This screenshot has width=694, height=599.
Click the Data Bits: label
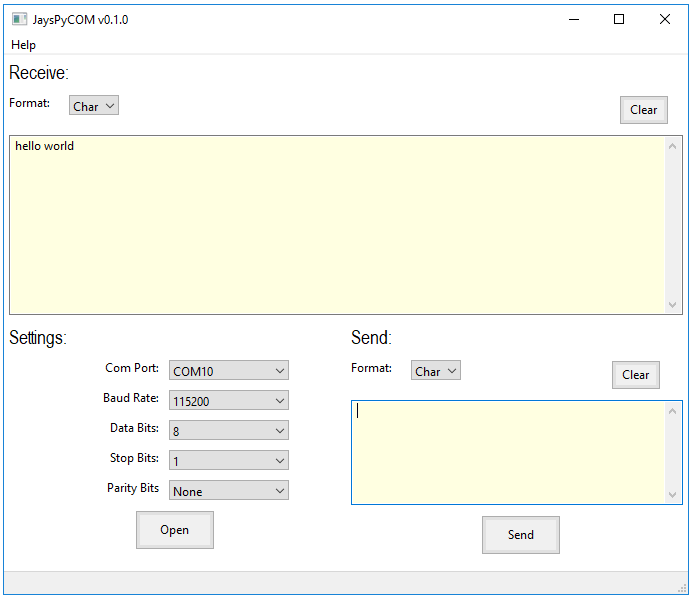pyautogui.click(x=135, y=428)
